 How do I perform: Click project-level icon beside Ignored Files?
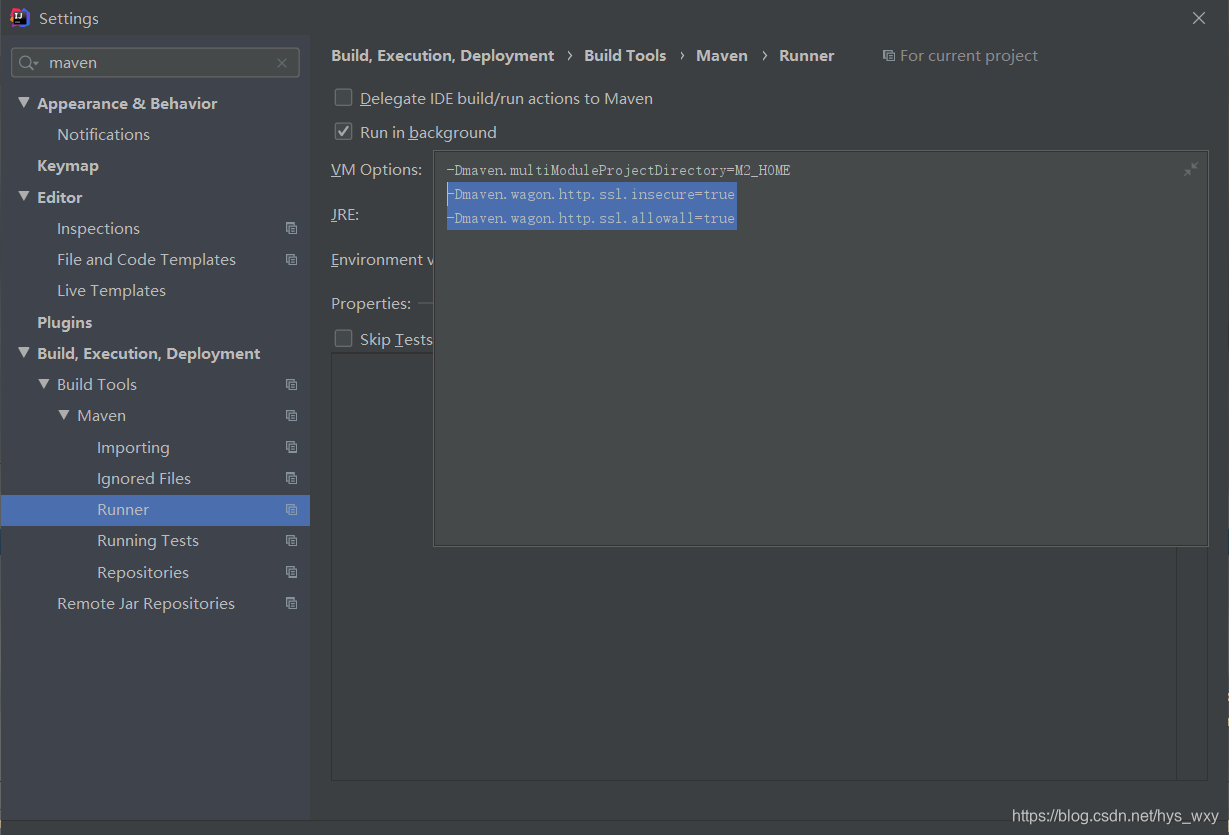[x=291, y=479]
